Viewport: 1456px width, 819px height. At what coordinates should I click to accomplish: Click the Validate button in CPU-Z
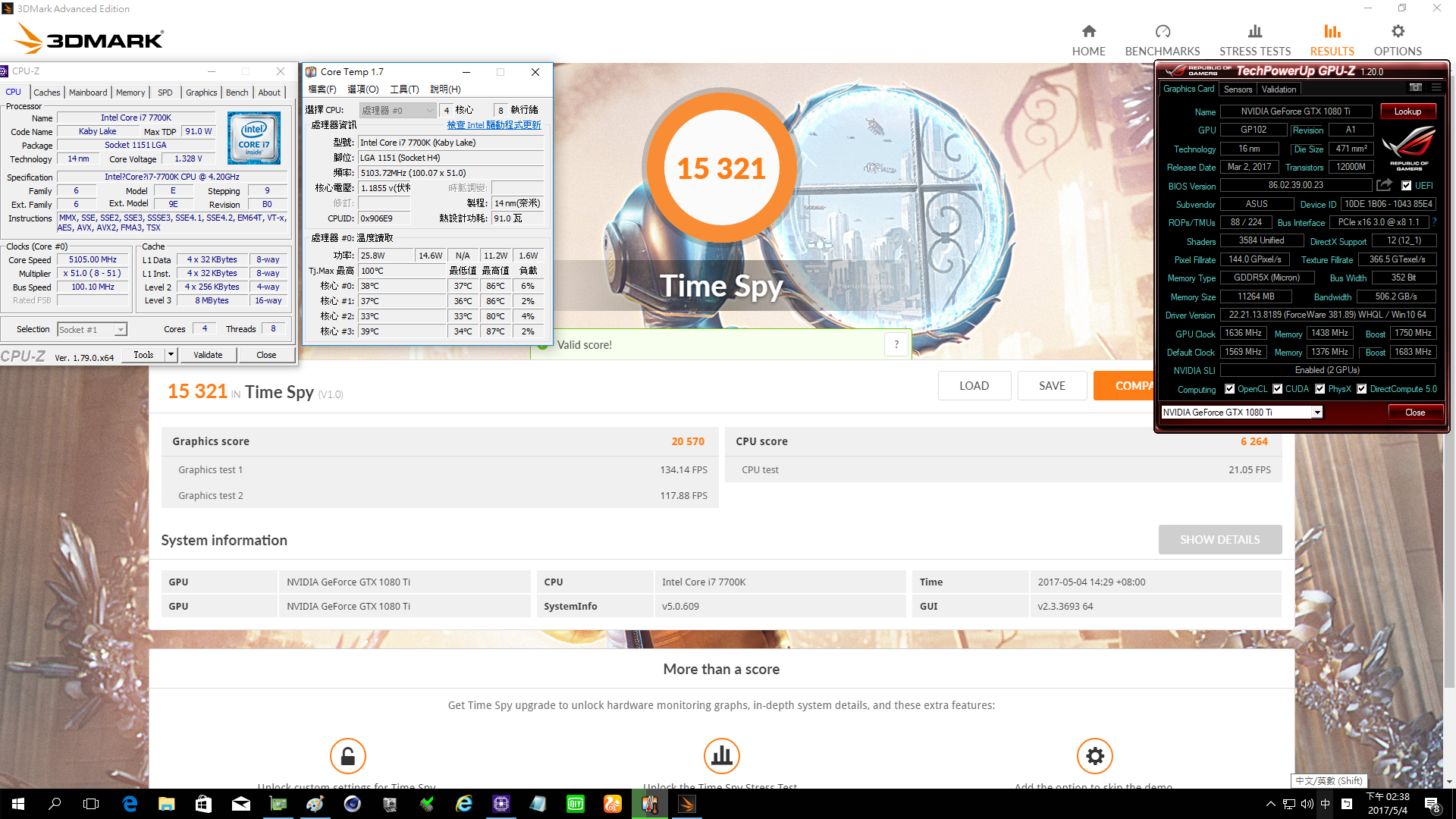click(208, 355)
